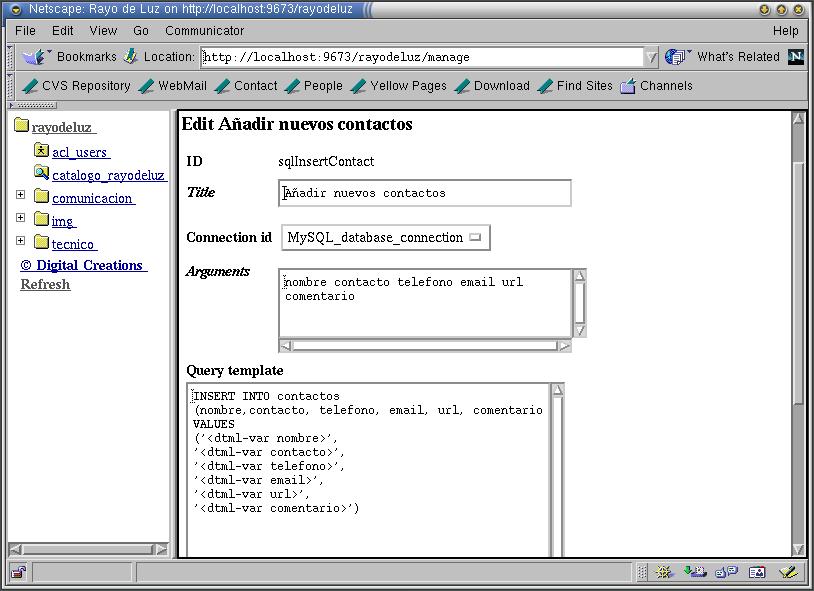Click the tecnico folder icon
The height and width of the screenshot is (591, 814).
pyautogui.click(x=42, y=241)
